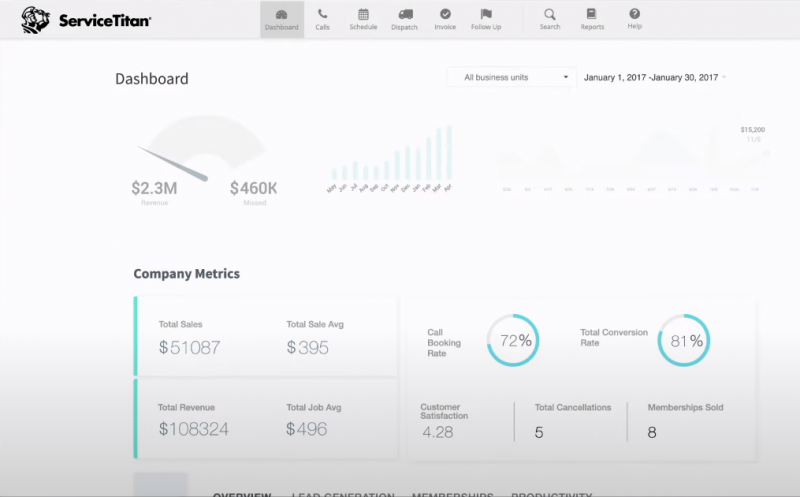The image size is (800, 497).
Task: Click the Dashboard page title
Action: coord(152,79)
